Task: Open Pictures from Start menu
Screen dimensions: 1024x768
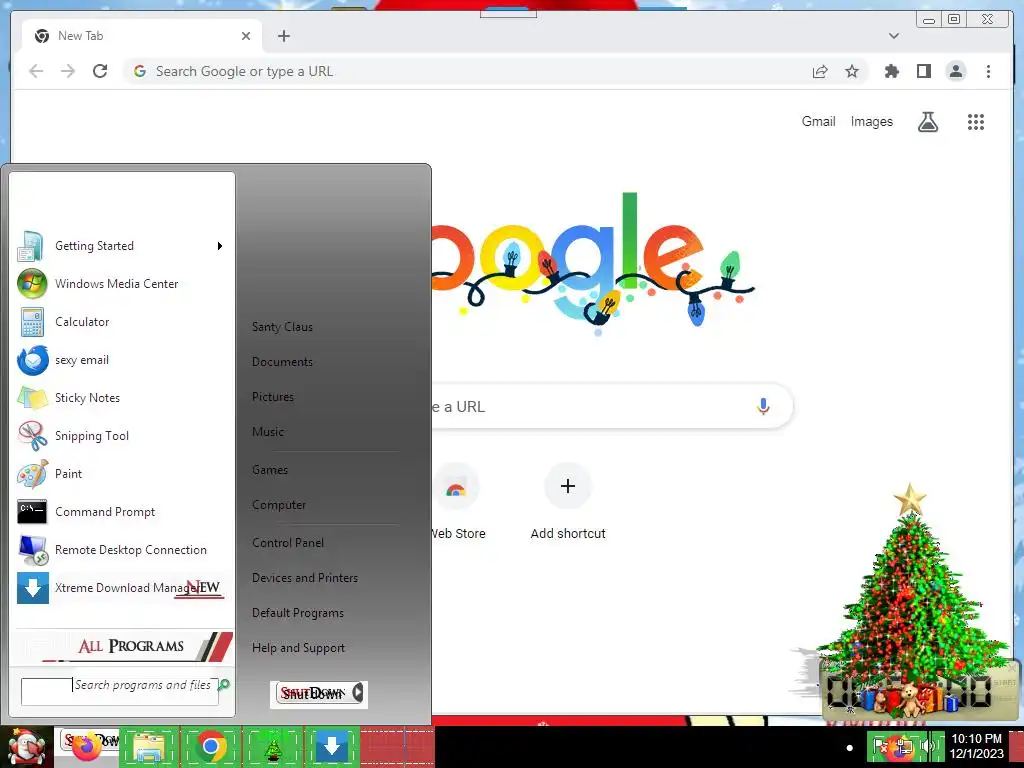Action: click(273, 397)
